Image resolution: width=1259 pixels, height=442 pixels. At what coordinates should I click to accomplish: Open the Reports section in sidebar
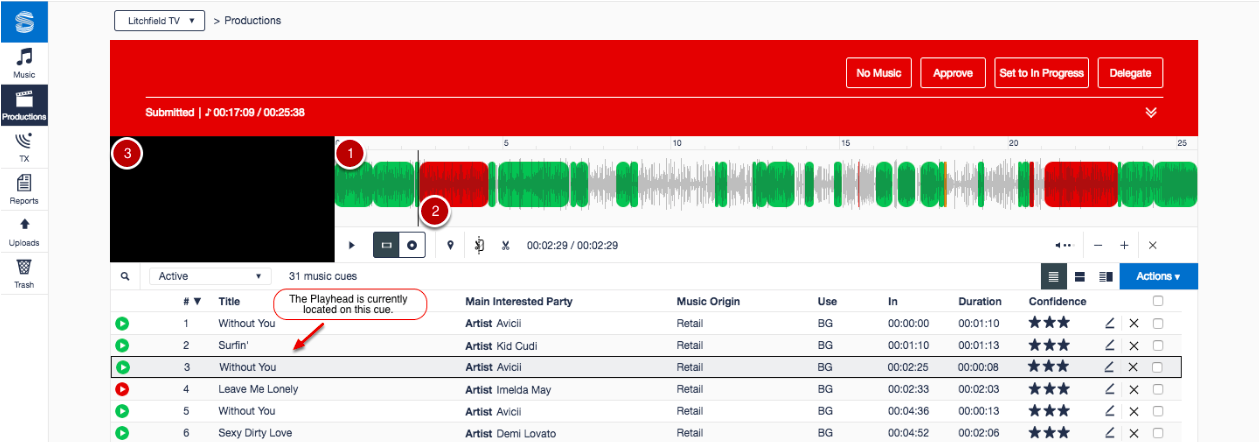click(x=24, y=189)
